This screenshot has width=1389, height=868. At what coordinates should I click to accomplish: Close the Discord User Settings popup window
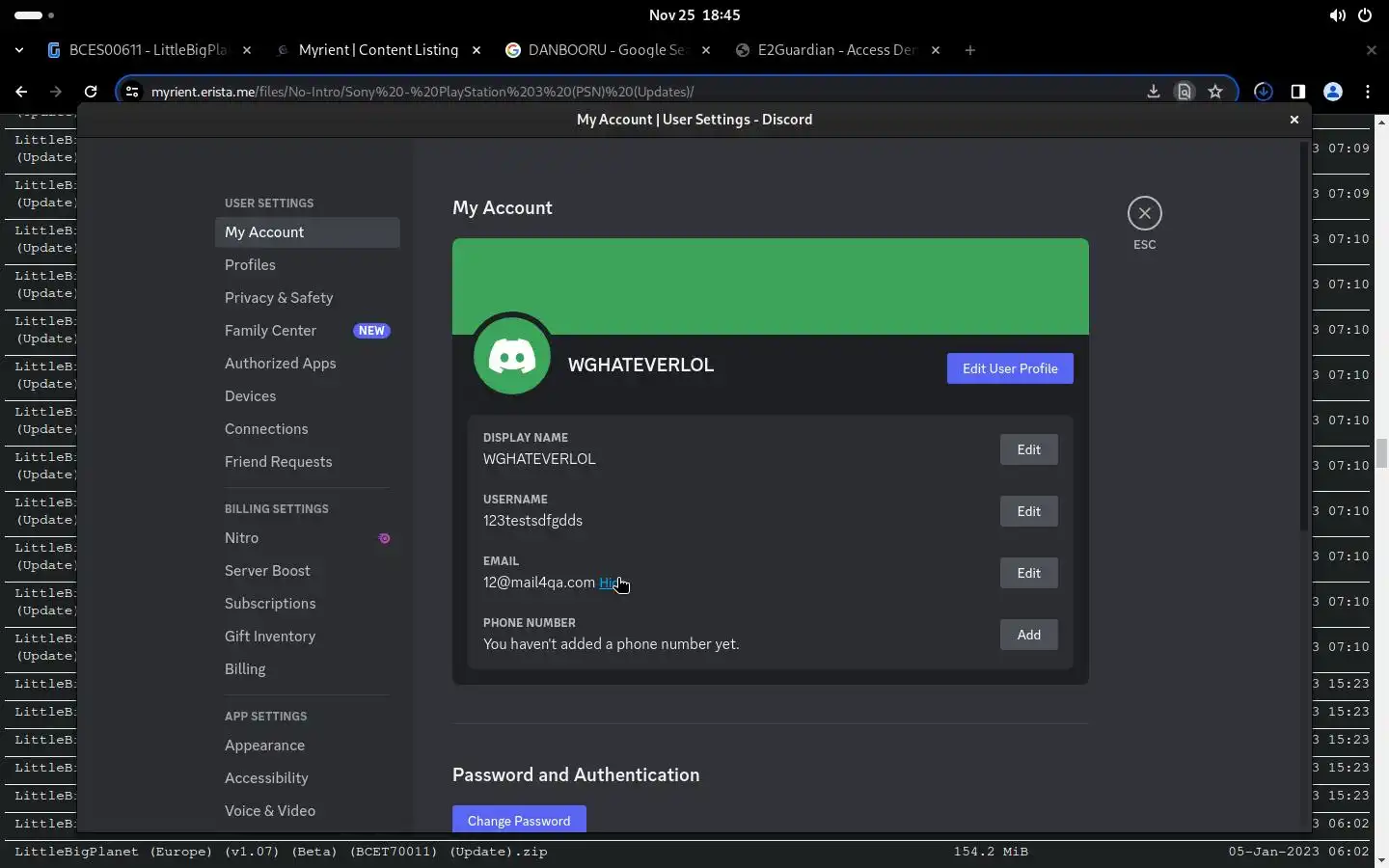coord(1294,120)
